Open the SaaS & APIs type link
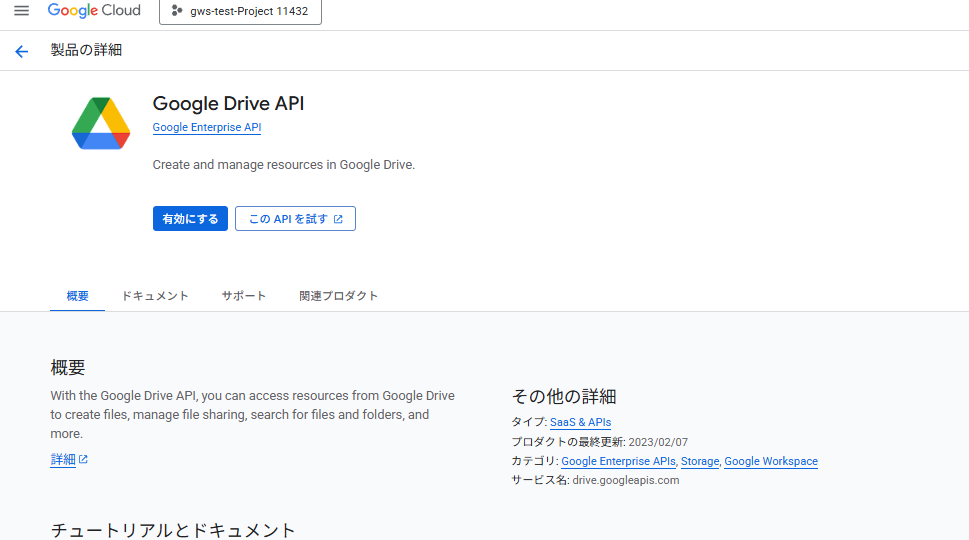The width and height of the screenshot is (969, 540). click(x=580, y=423)
